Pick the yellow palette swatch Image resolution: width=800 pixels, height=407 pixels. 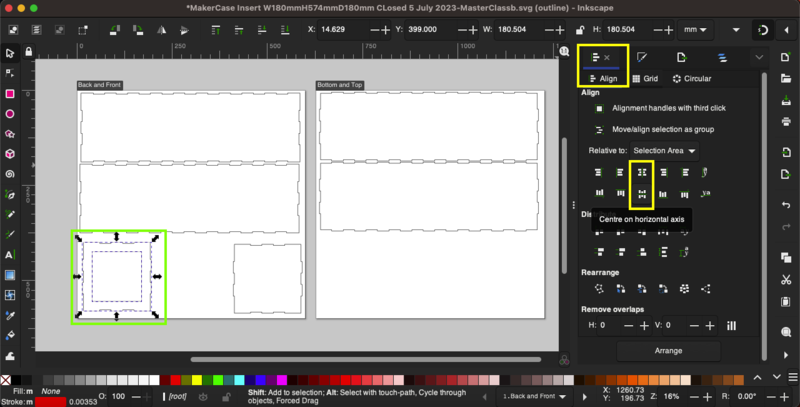click(x=196, y=380)
